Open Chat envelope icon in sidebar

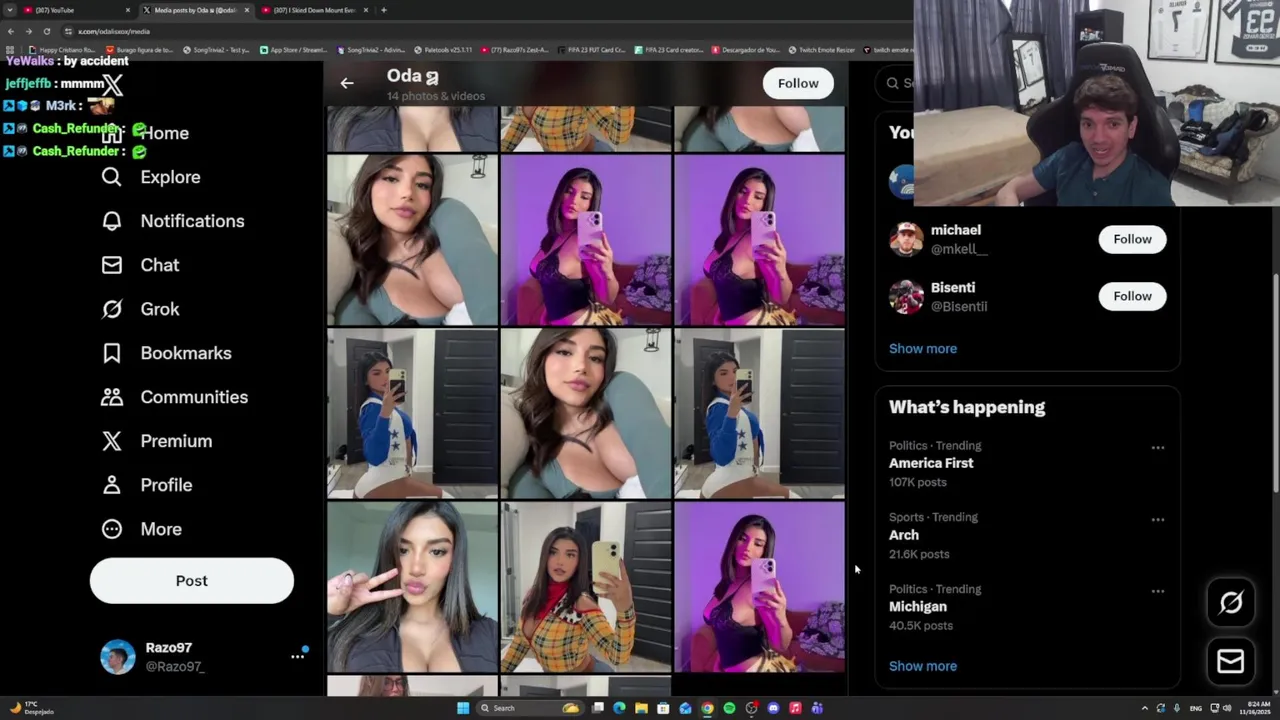[x=111, y=265]
